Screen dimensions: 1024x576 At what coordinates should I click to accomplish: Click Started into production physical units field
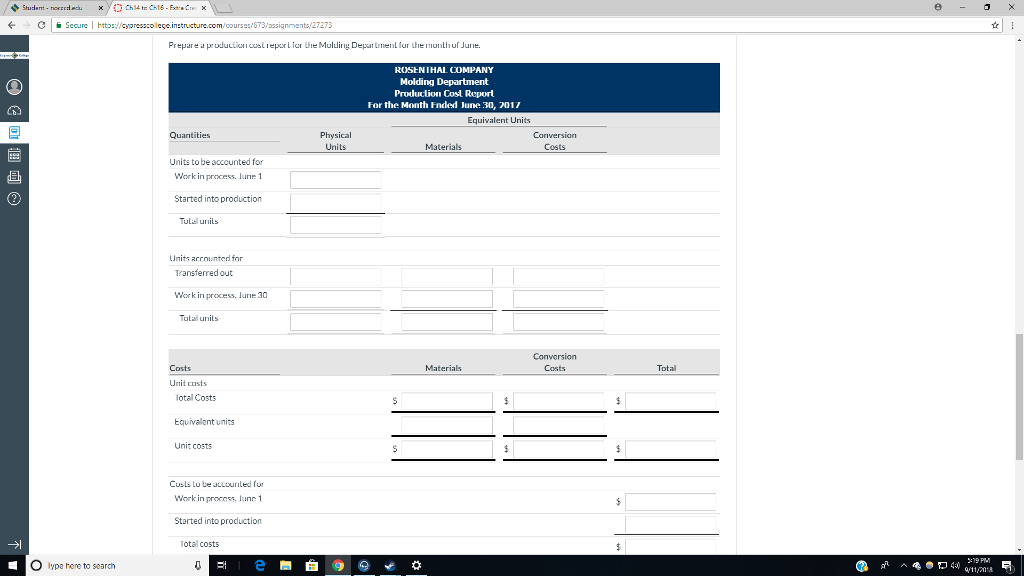pos(336,202)
